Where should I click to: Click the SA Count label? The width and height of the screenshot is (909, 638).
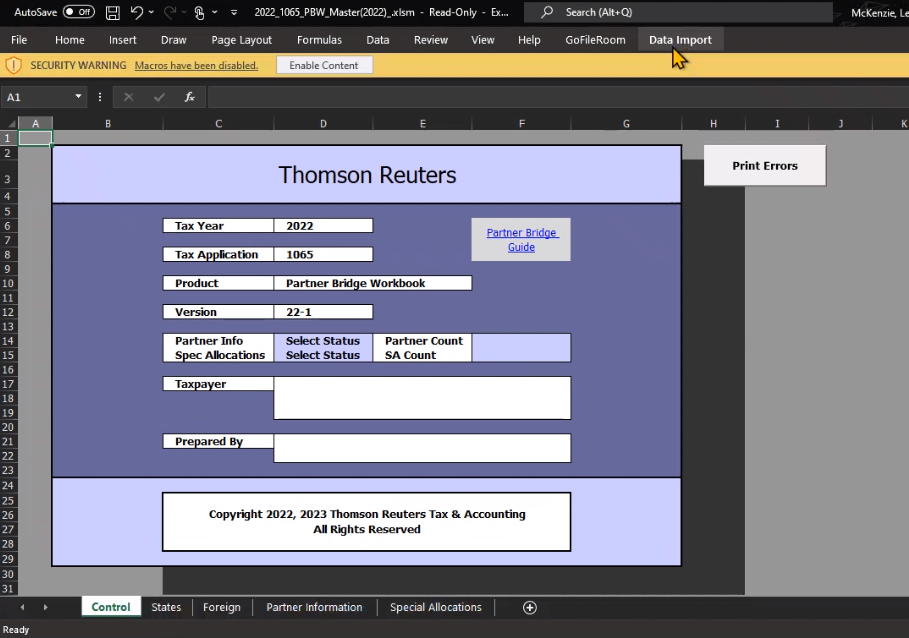click(x=410, y=355)
